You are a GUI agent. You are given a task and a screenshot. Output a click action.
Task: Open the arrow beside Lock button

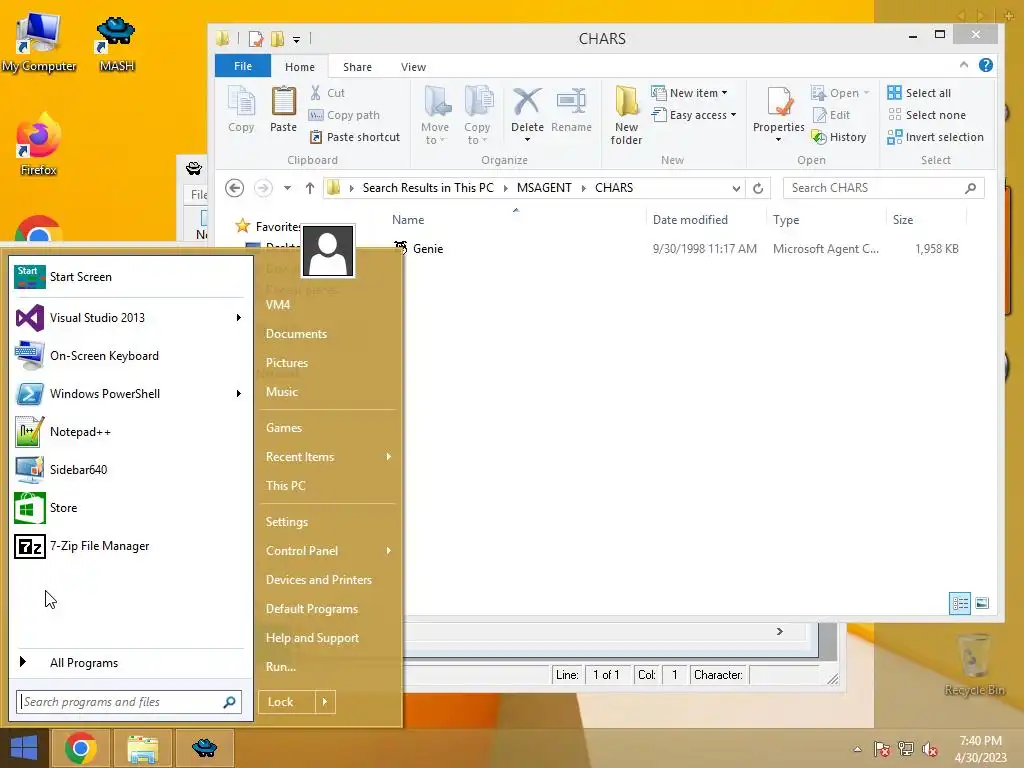point(325,702)
